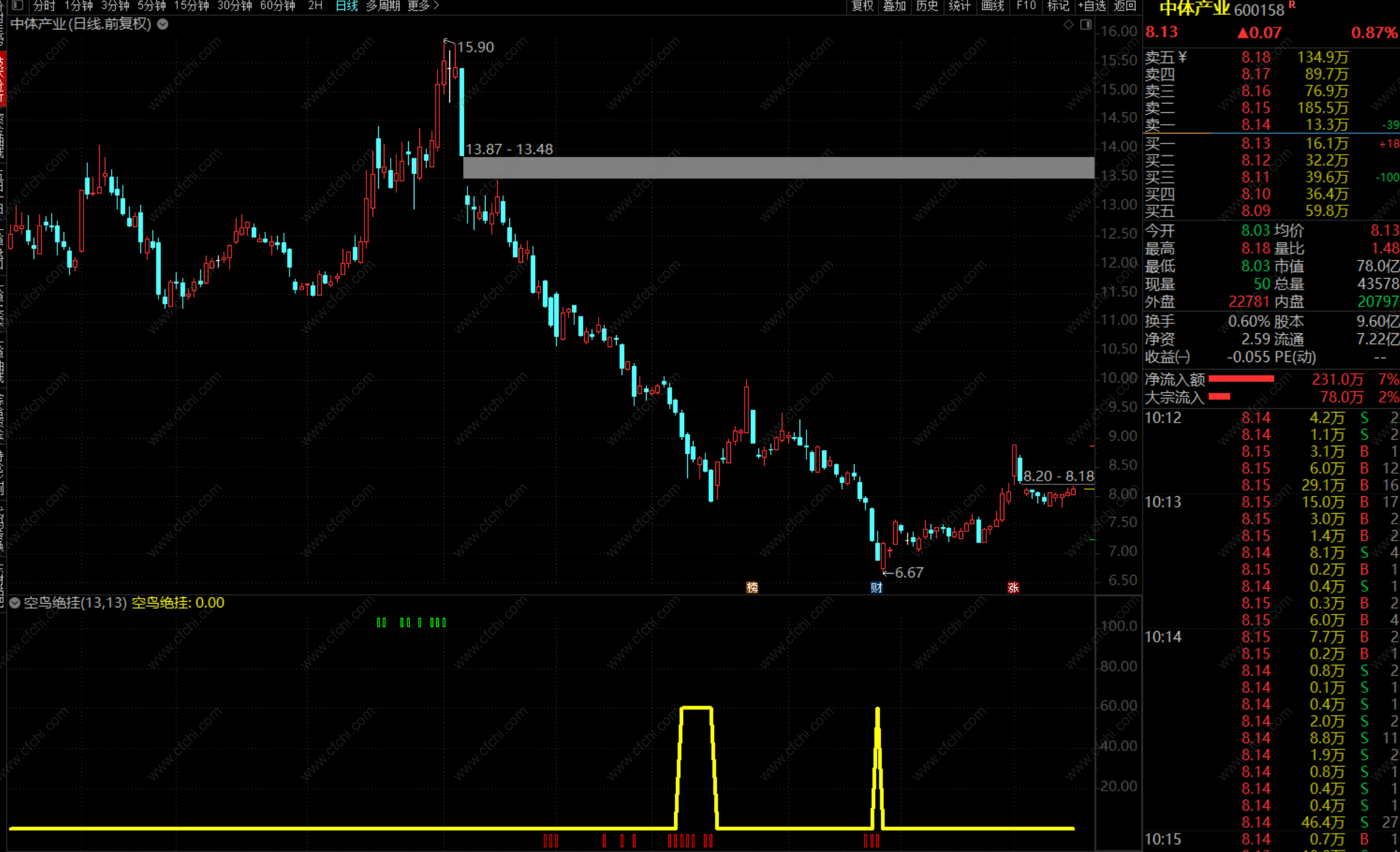
Task: Click the 财 marker icon on chart
Action: click(x=876, y=587)
